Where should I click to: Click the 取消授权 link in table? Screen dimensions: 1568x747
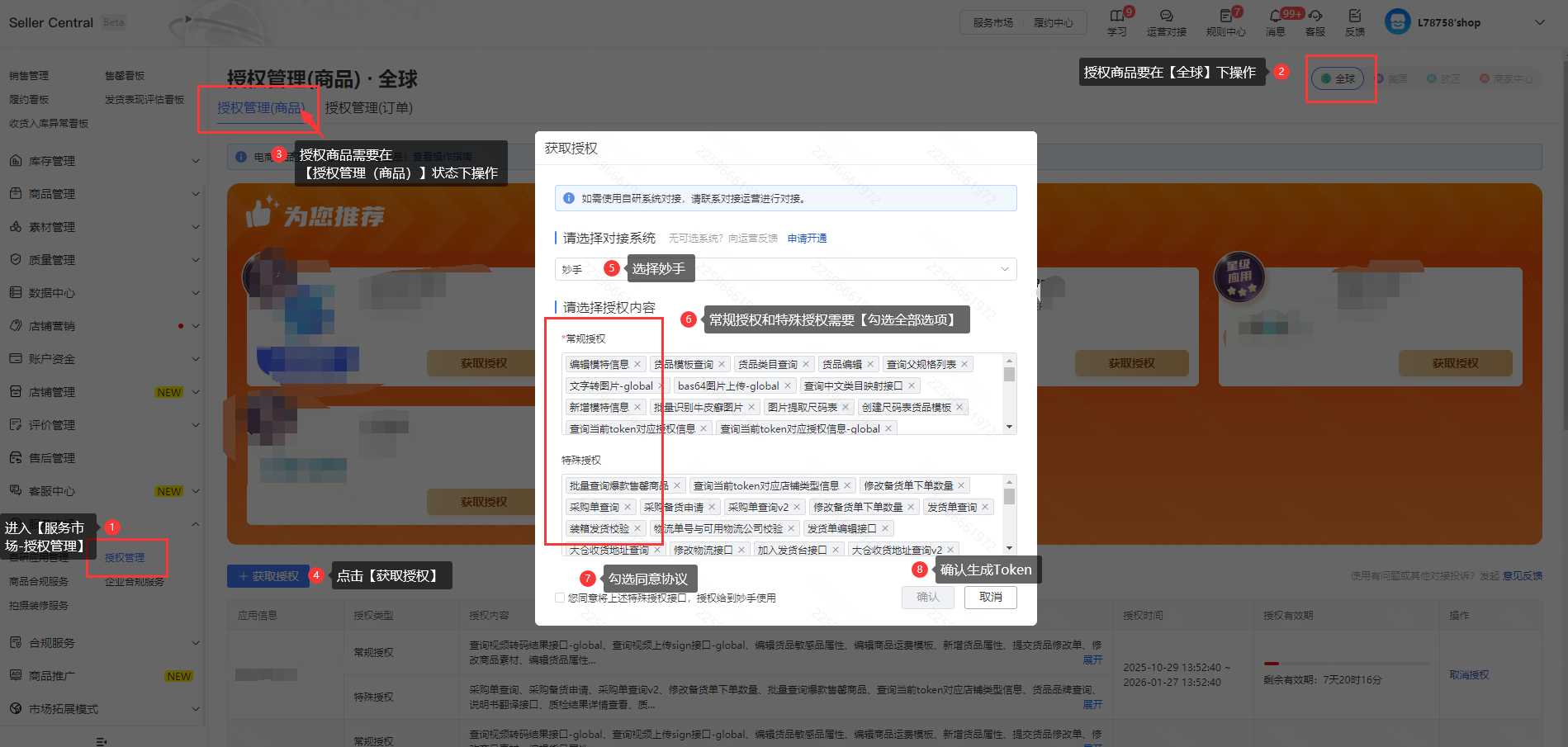click(1469, 674)
